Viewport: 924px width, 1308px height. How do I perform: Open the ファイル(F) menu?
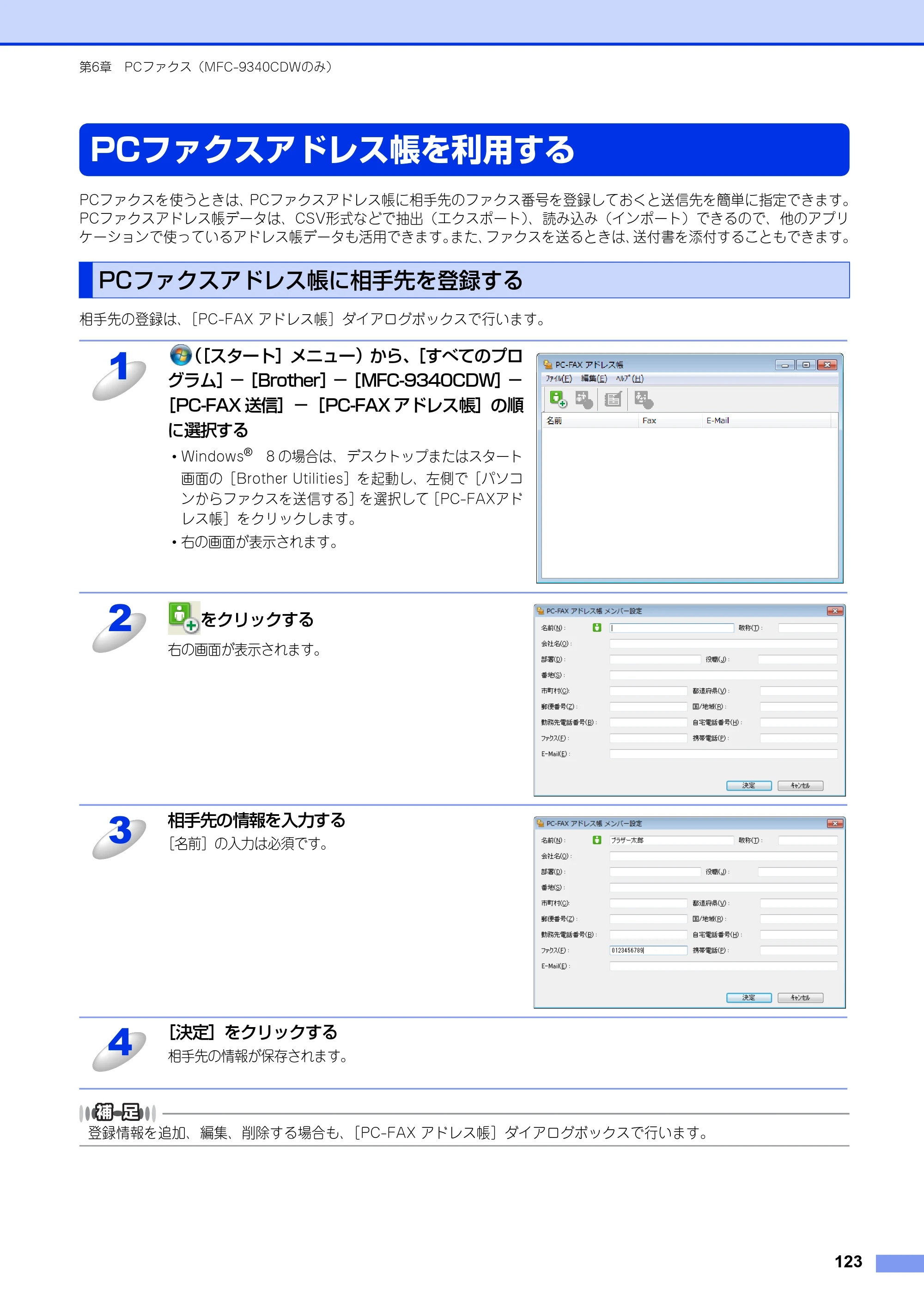[558, 379]
